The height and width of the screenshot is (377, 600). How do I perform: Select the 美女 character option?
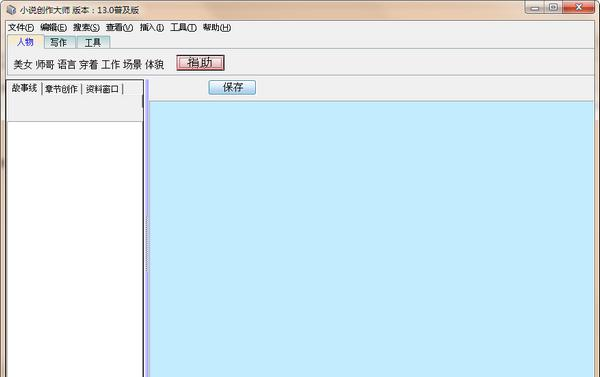[23, 64]
